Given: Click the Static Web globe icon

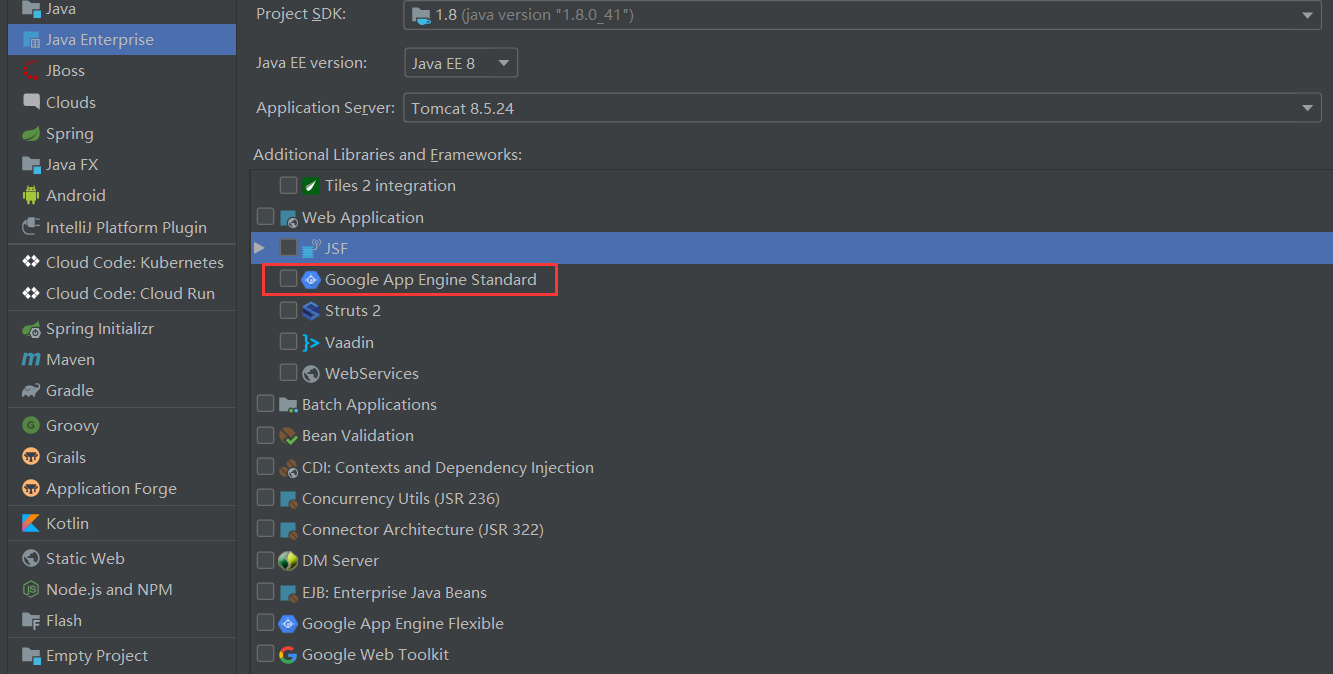Looking at the screenshot, I should point(31,559).
